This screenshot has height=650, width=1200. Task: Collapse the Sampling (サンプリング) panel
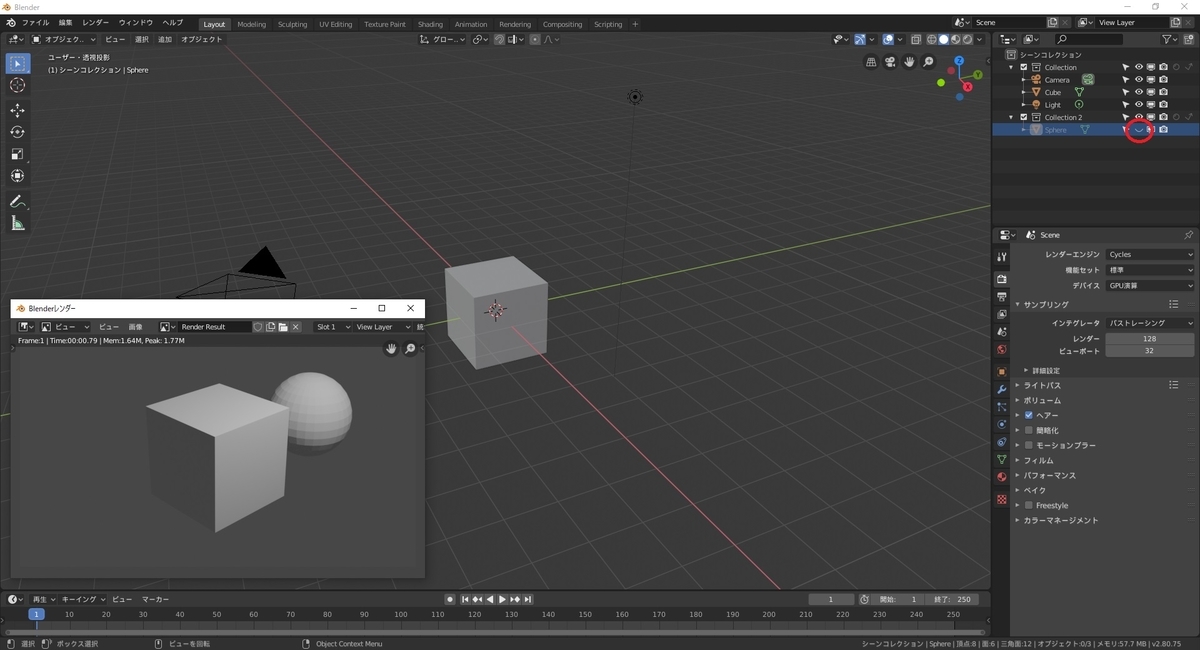[x=1045, y=304]
